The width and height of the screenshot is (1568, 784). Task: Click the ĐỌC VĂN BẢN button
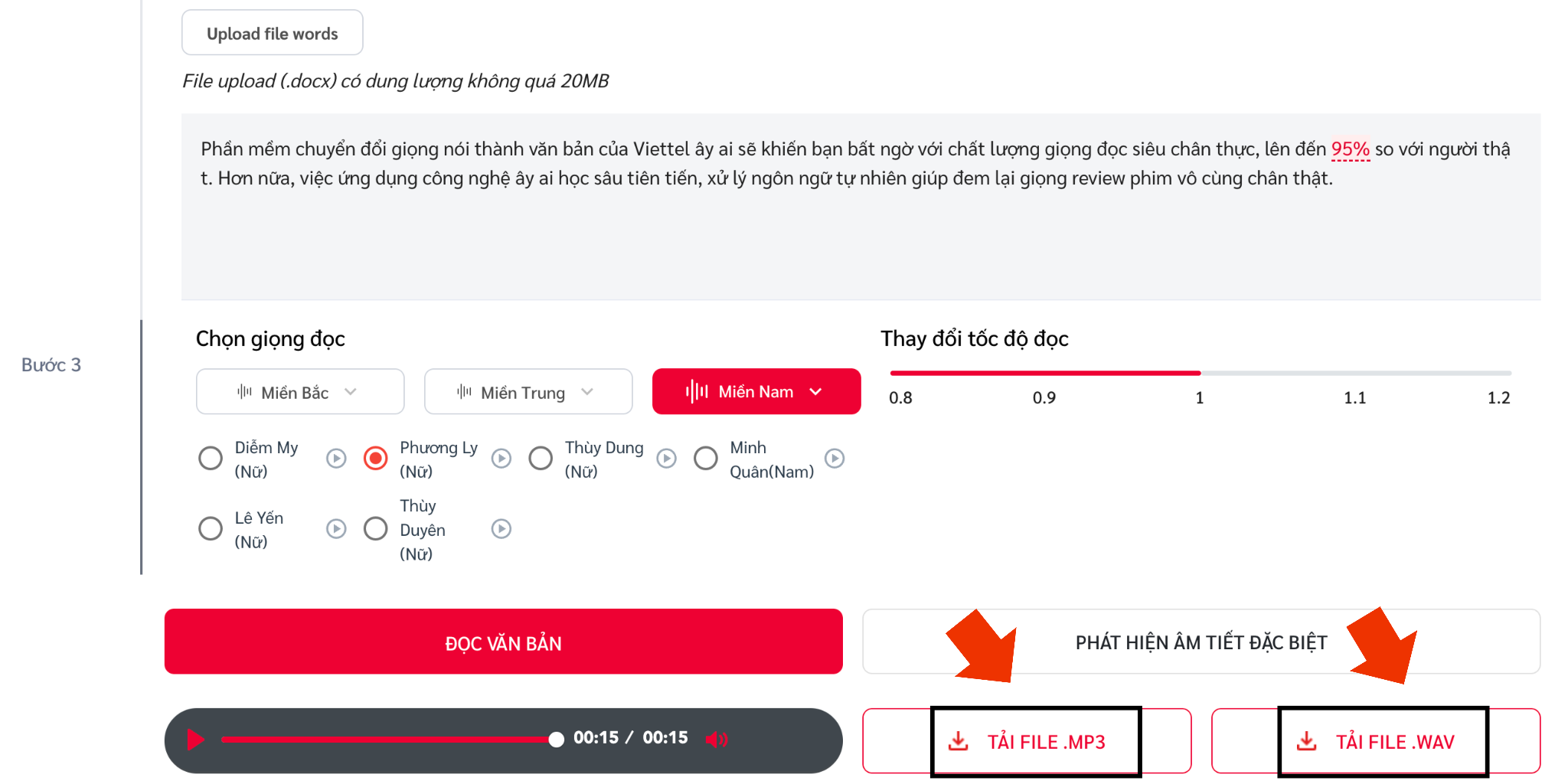[504, 642]
